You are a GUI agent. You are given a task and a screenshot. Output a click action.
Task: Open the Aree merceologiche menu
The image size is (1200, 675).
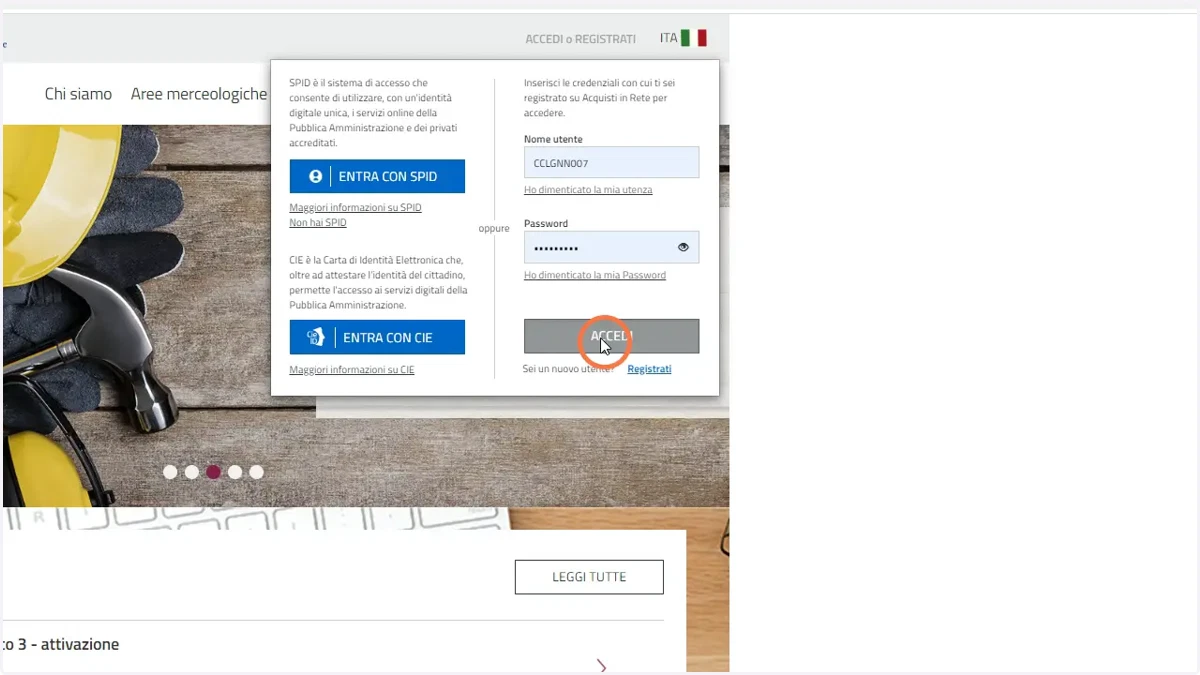pos(199,94)
